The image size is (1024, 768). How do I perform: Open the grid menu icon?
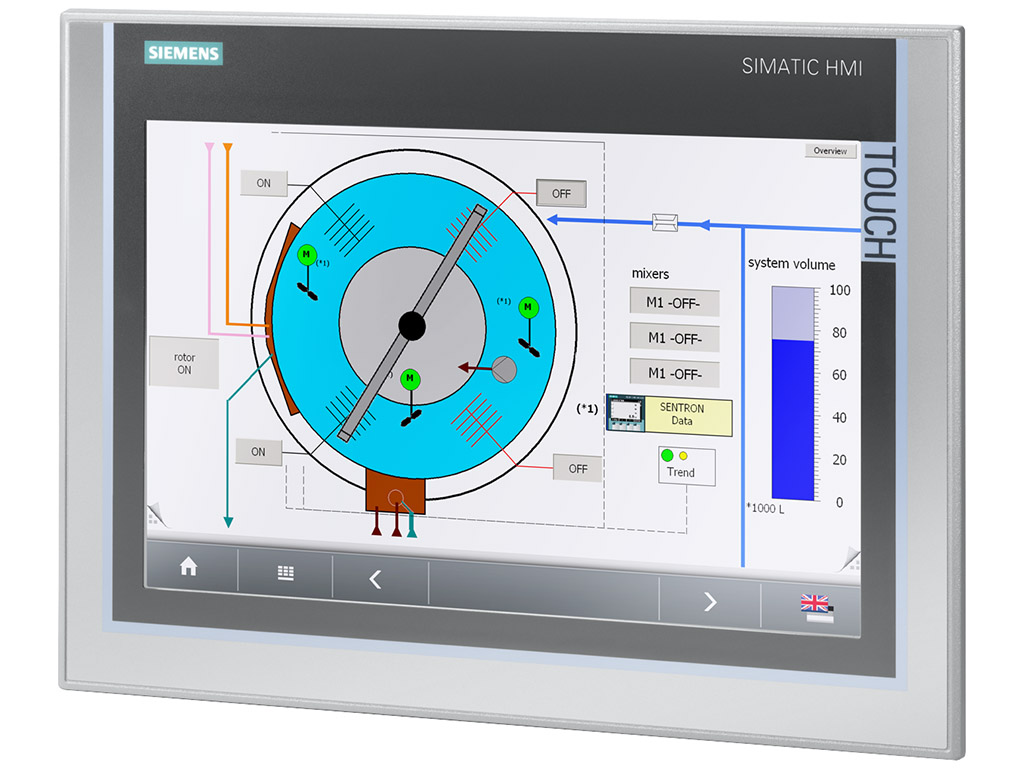[285, 574]
